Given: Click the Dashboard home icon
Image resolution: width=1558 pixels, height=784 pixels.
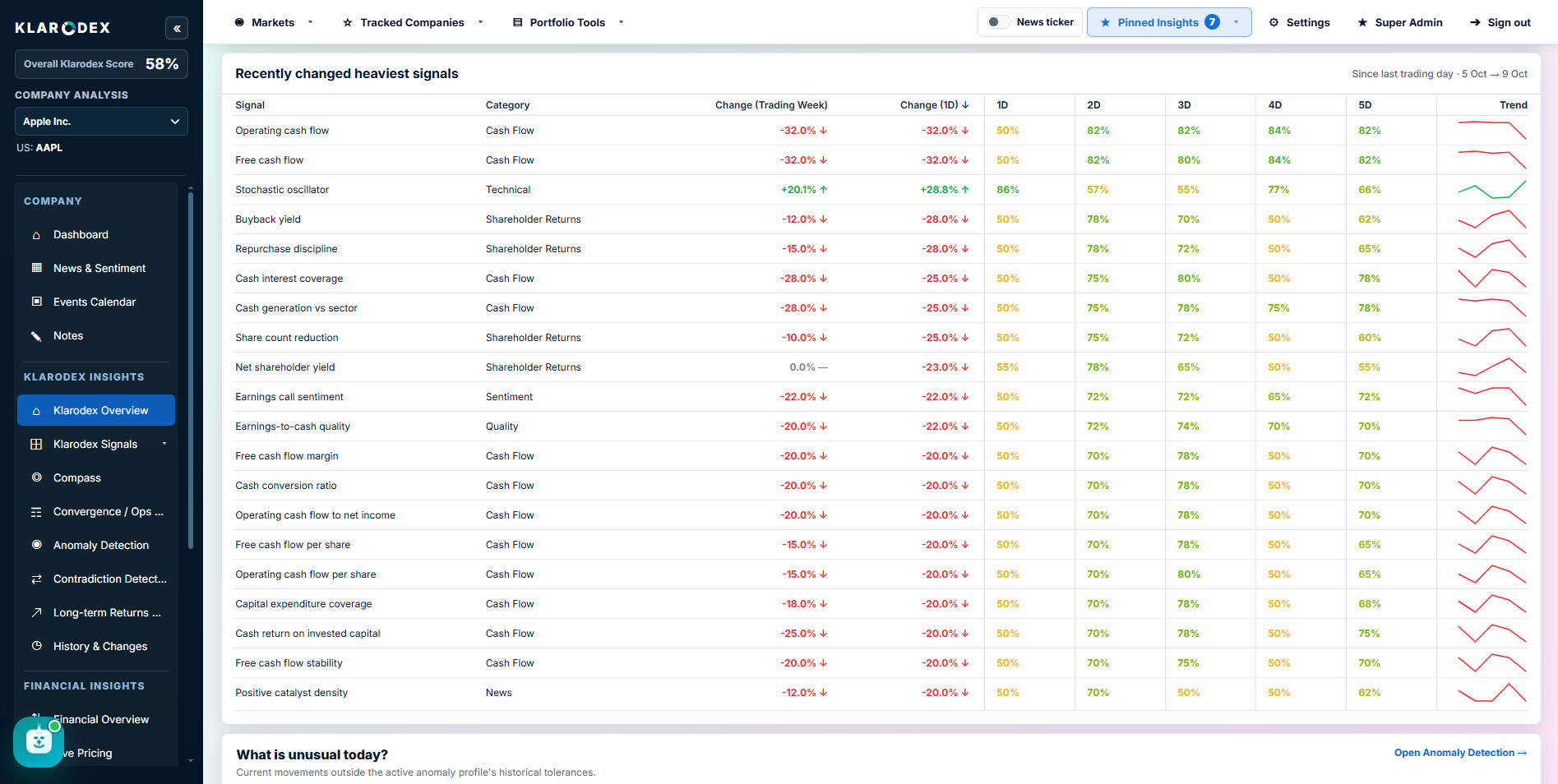Looking at the screenshot, I should pyautogui.click(x=36, y=235).
